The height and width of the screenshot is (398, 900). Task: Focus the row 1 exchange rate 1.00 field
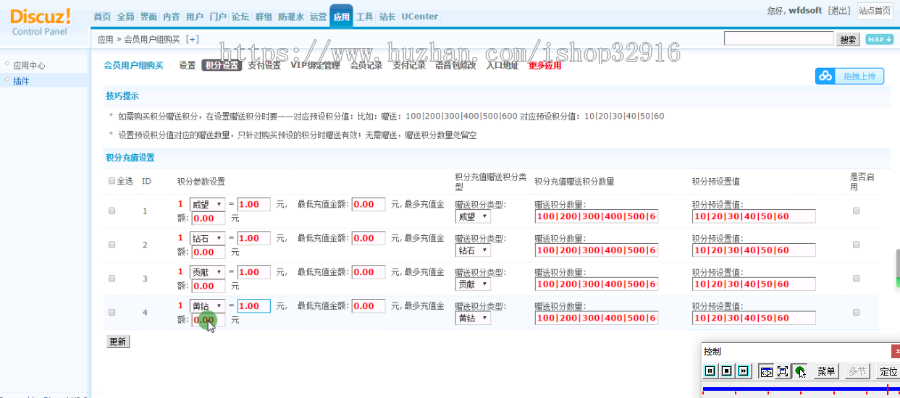click(x=254, y=204)
